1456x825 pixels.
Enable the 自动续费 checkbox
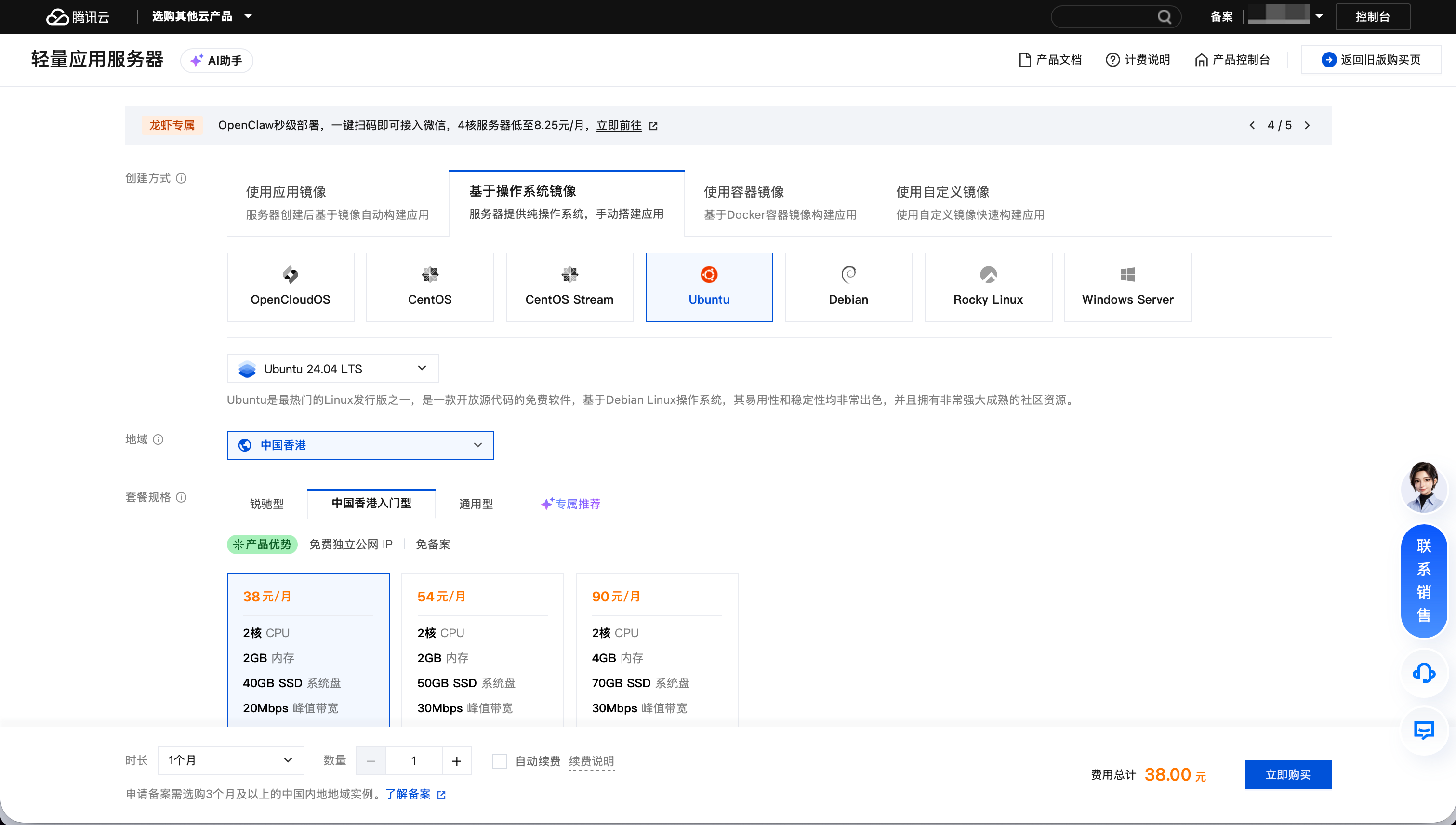pos(500,761)
